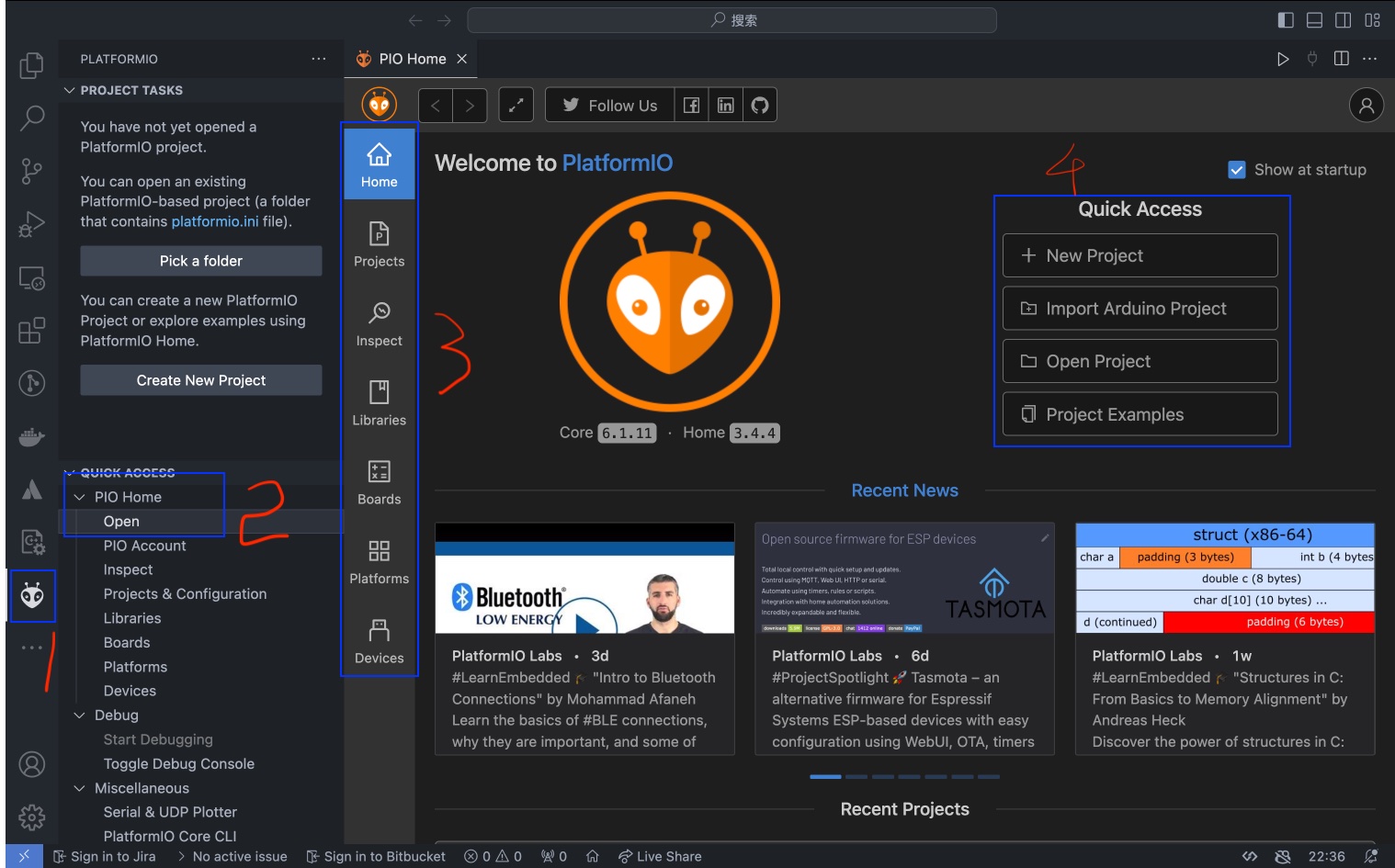Collapse the PROJECT TASKS section header
1395x868 pixels.
70,90
